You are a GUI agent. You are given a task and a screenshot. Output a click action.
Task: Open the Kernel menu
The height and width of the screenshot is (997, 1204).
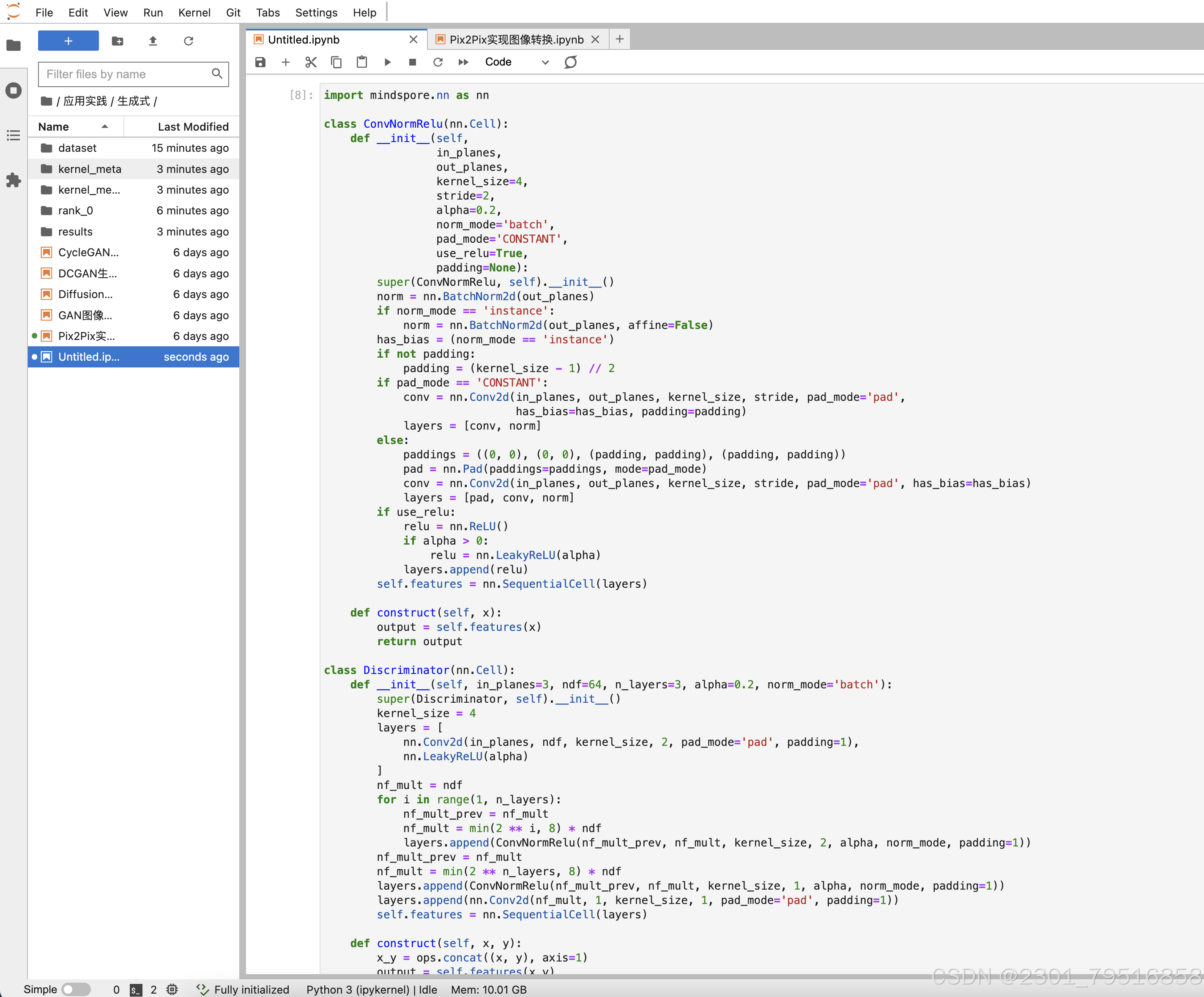(x=194, y=12)
